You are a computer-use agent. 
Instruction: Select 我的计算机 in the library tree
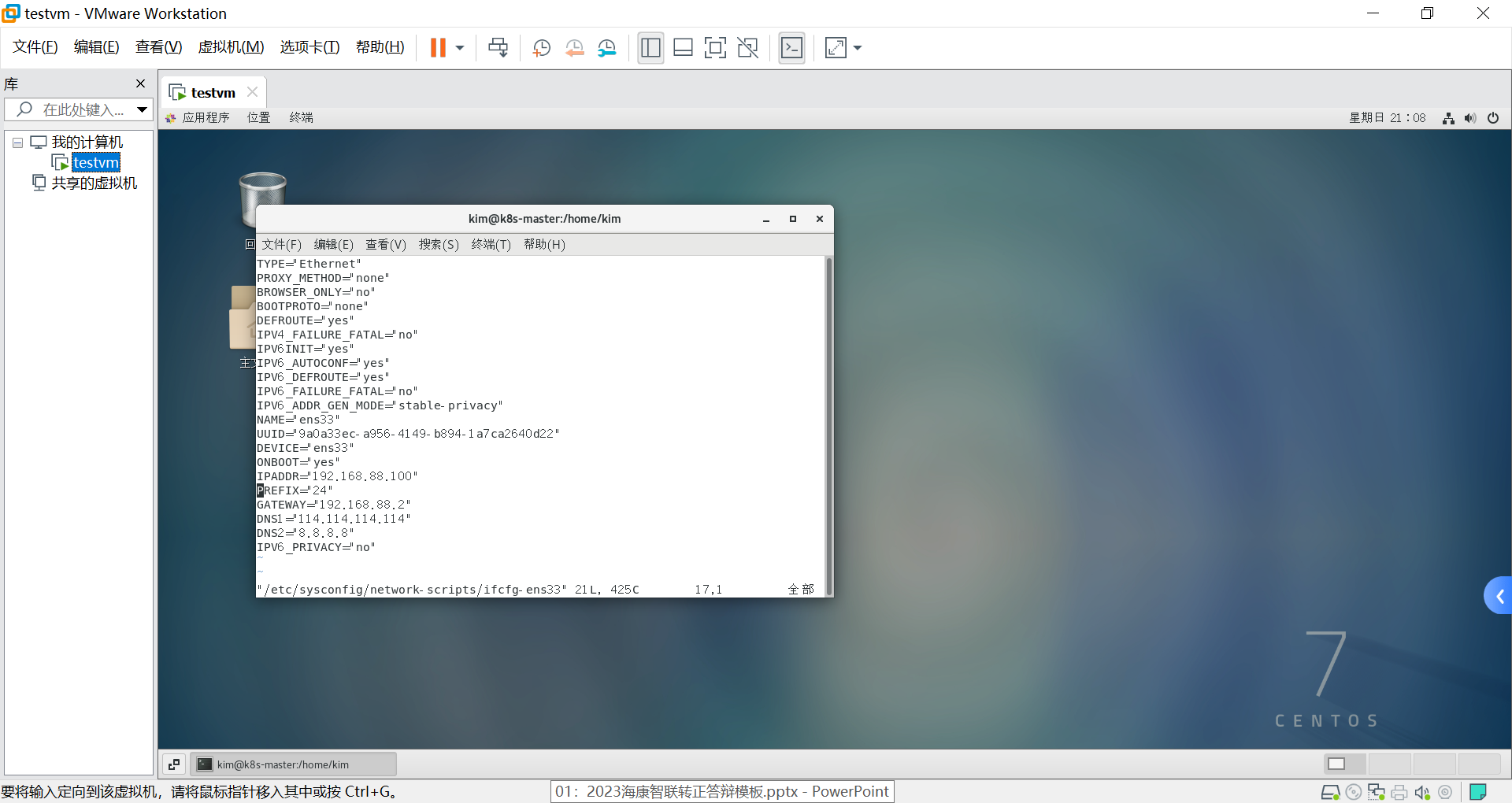[87, 142]
